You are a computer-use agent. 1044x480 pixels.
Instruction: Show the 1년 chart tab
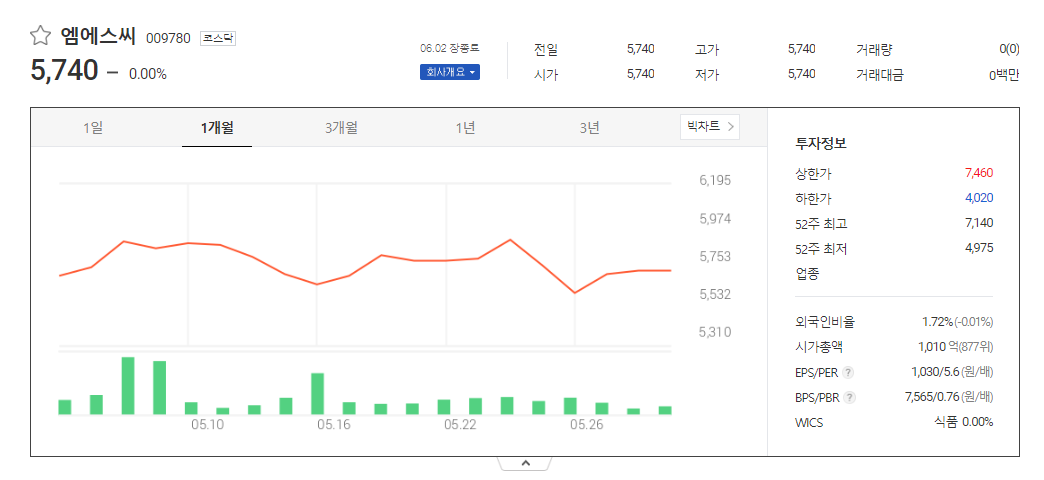click(465, 128)
